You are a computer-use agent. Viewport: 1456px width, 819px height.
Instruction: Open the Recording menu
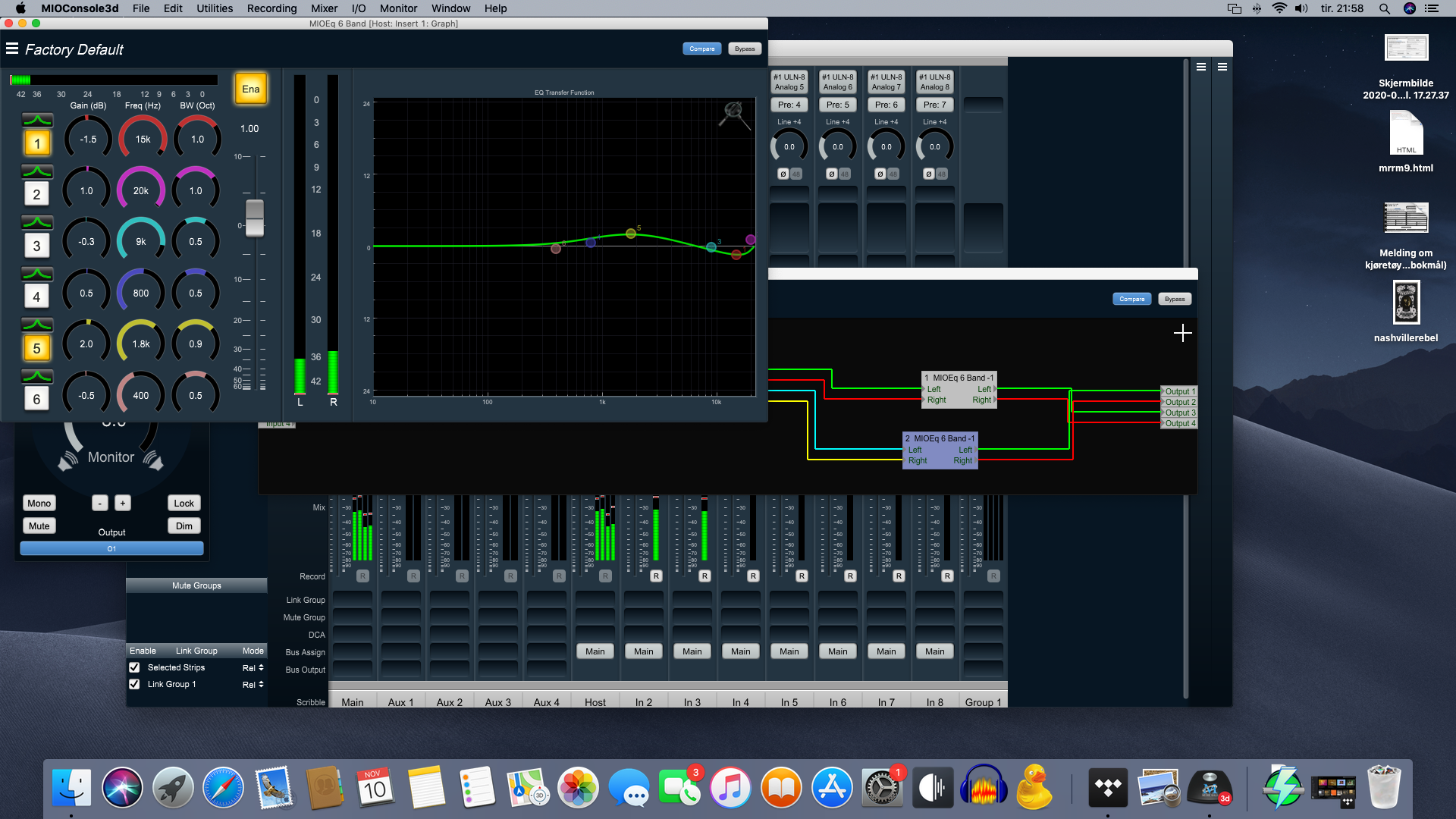click(x=272, y=8)
